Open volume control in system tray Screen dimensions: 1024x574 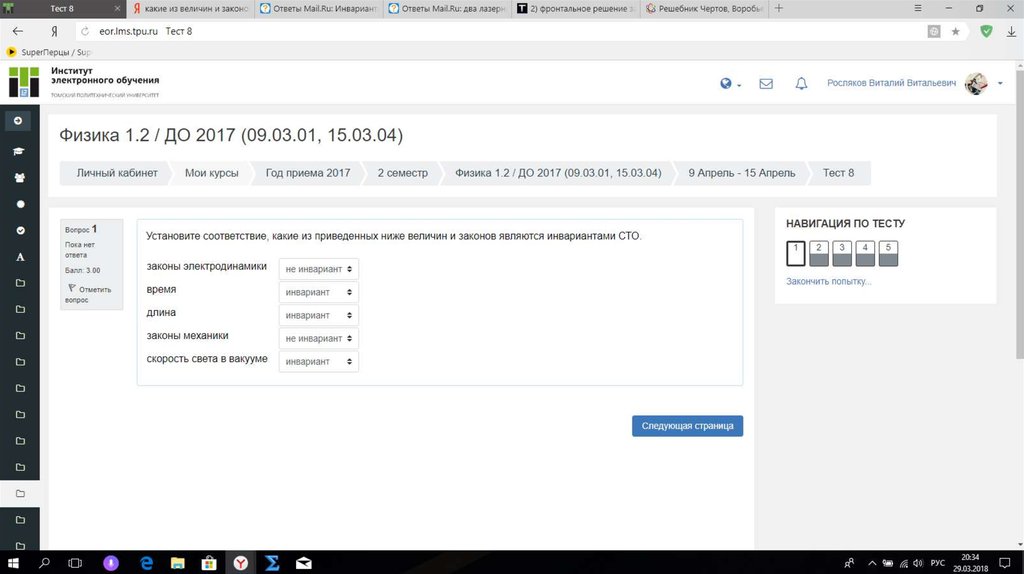(918, 563)
